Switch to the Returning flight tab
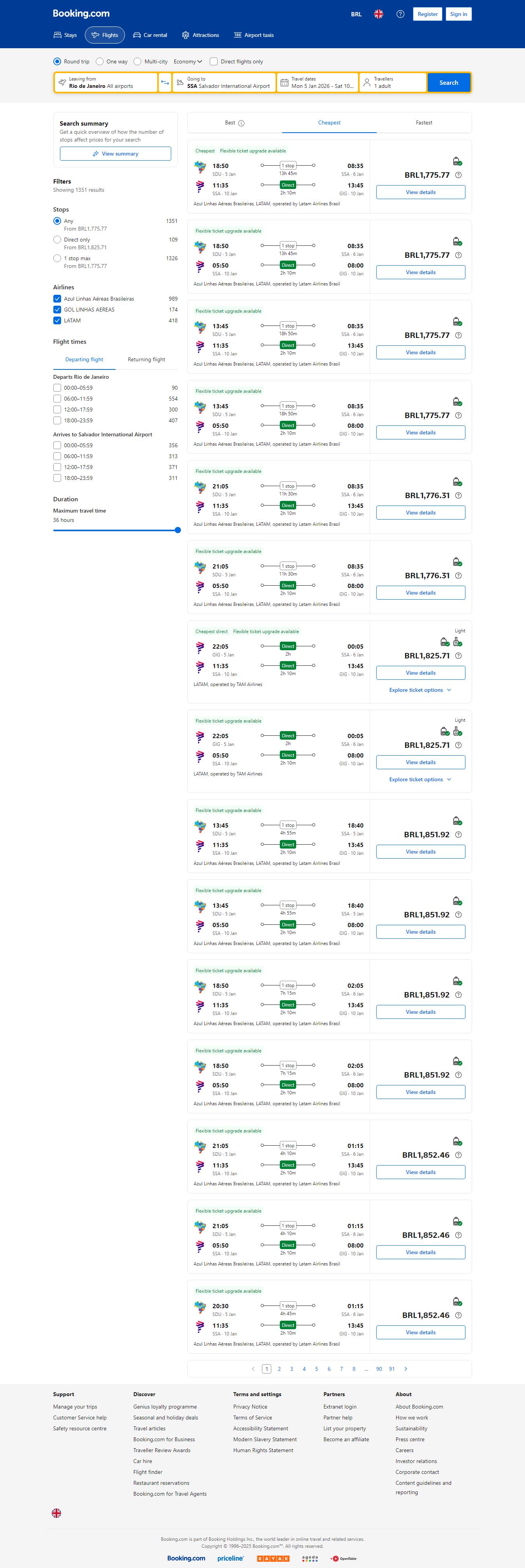The image size is (525, 1568). click(x=146, y=360)
